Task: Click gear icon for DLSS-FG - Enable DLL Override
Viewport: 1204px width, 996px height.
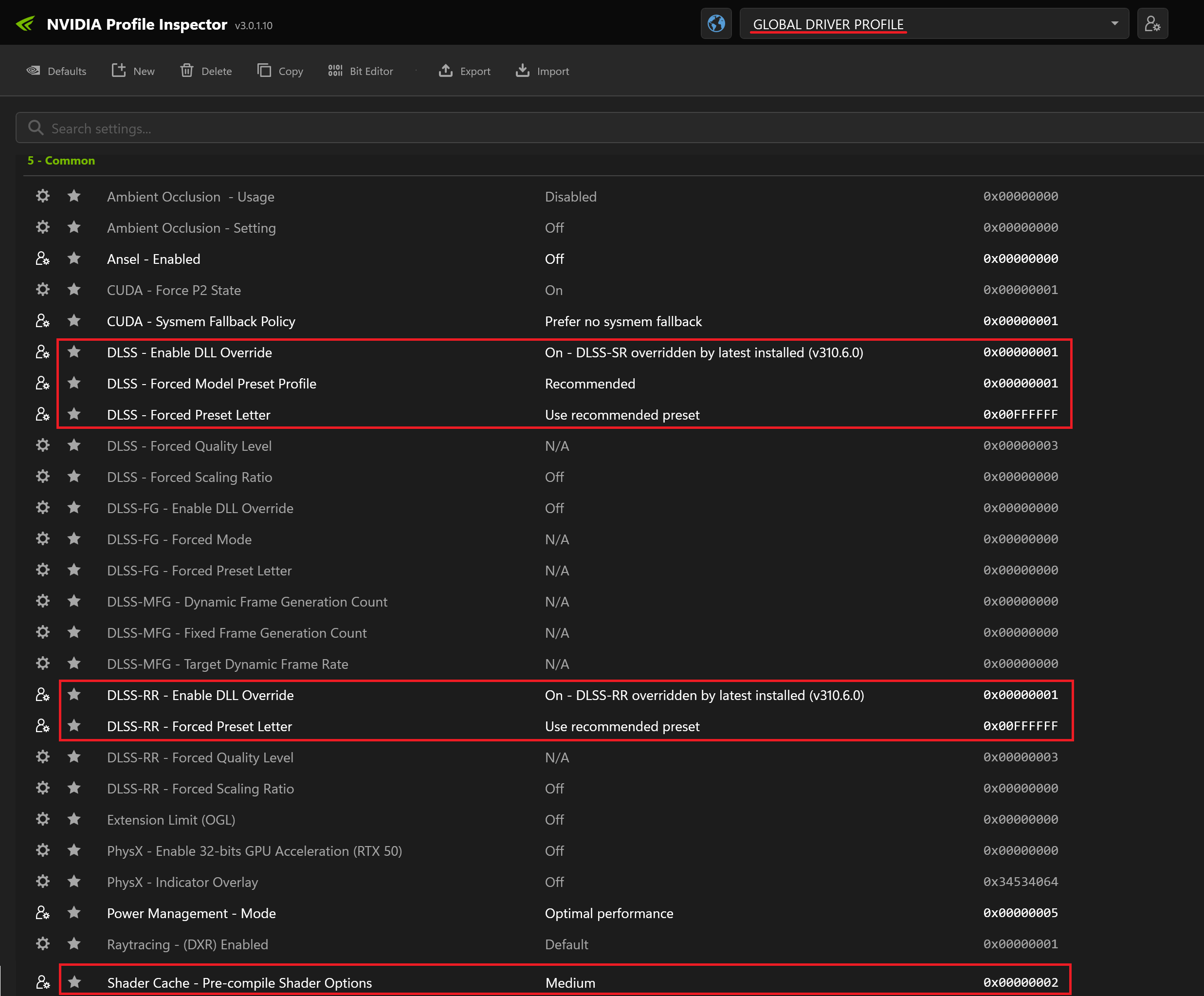Action: (43, 507)
